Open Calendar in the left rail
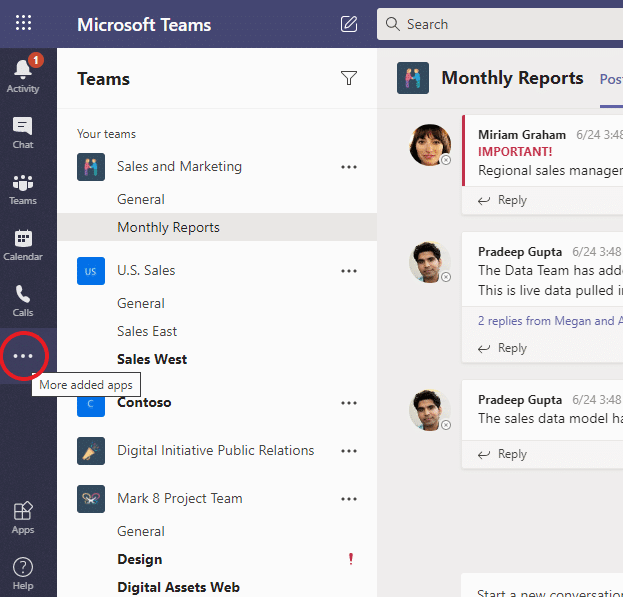The width and height of the screenshot is (623, 597). coord(23,245)
